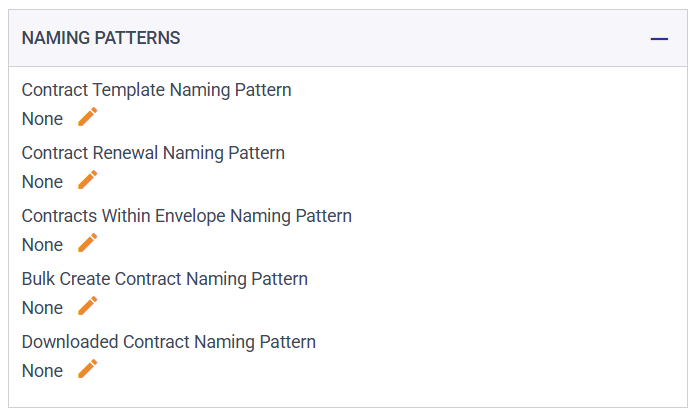Viewport: 693px width, 416px height.
Task: Select the None value under Contract Renewal
Action: [x=42, y=182]
